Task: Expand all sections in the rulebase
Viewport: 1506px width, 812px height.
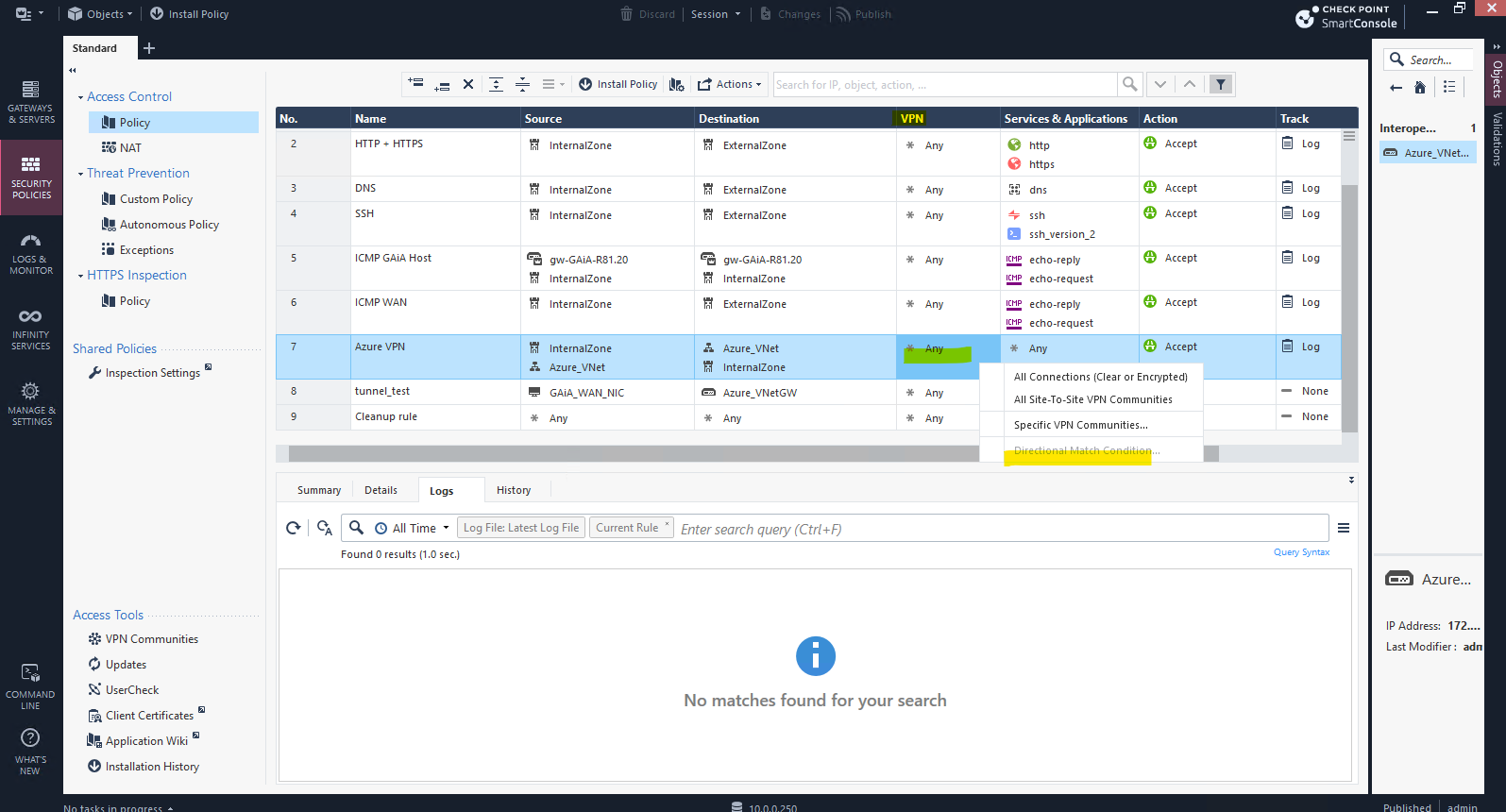Action: (496, 84)
